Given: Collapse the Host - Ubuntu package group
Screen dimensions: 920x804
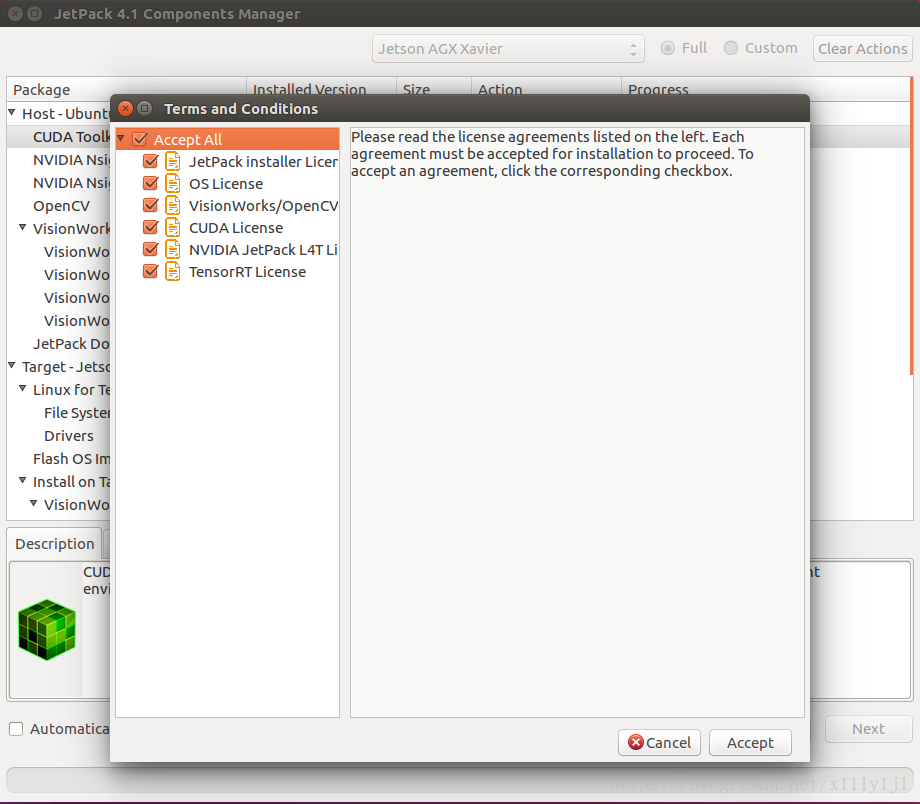Looking at the screenshot, I should 12,112.
